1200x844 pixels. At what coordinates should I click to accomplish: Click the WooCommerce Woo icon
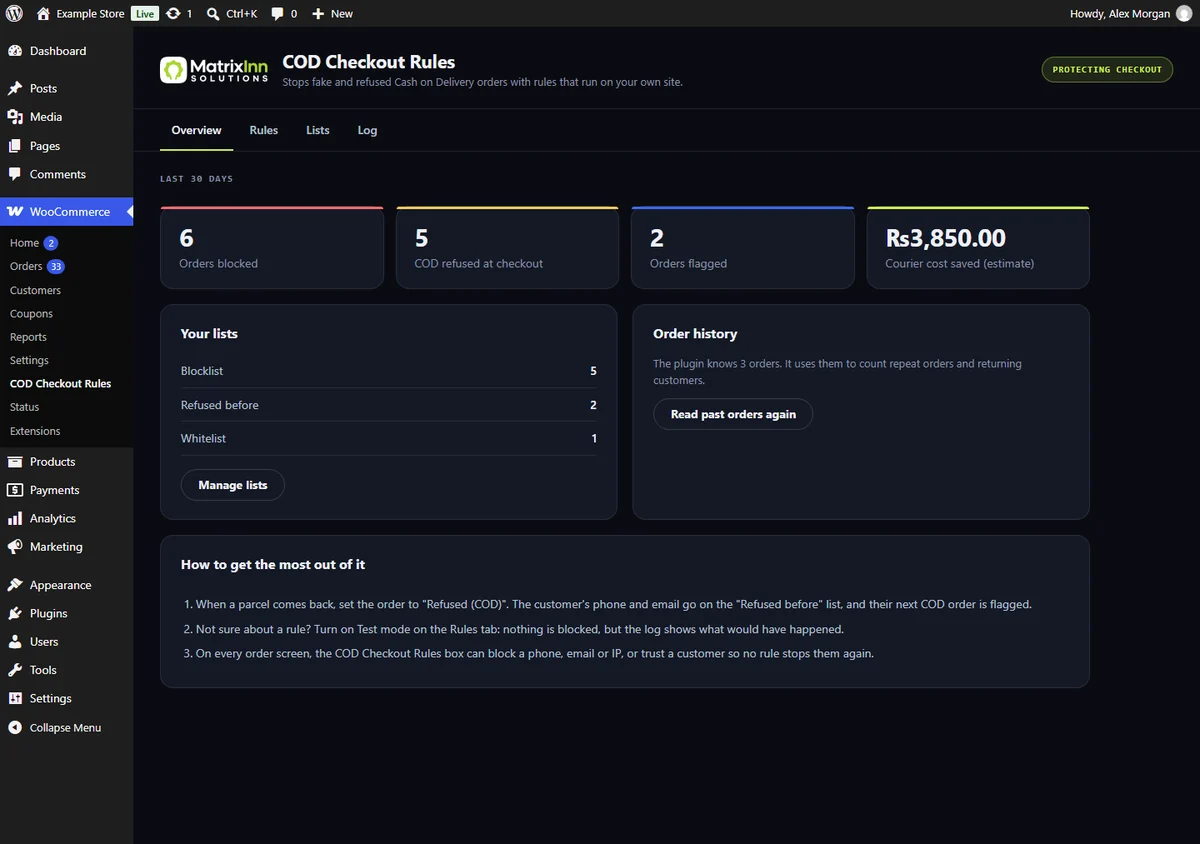click(x=15, y=212)
